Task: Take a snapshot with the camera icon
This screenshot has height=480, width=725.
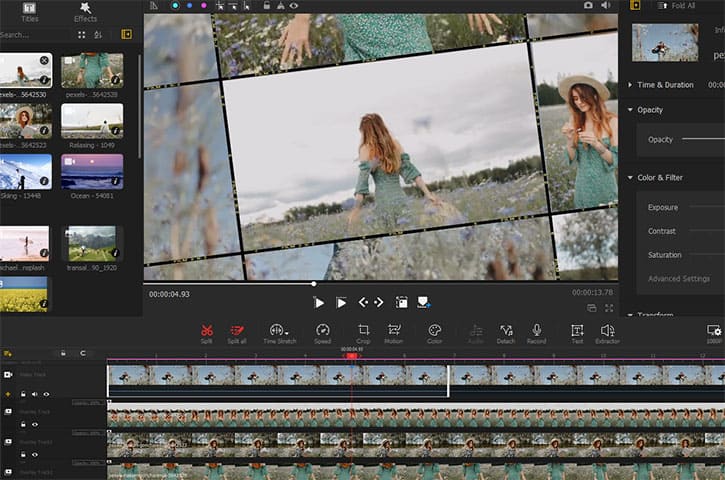Action: click(x=588, y=6)
